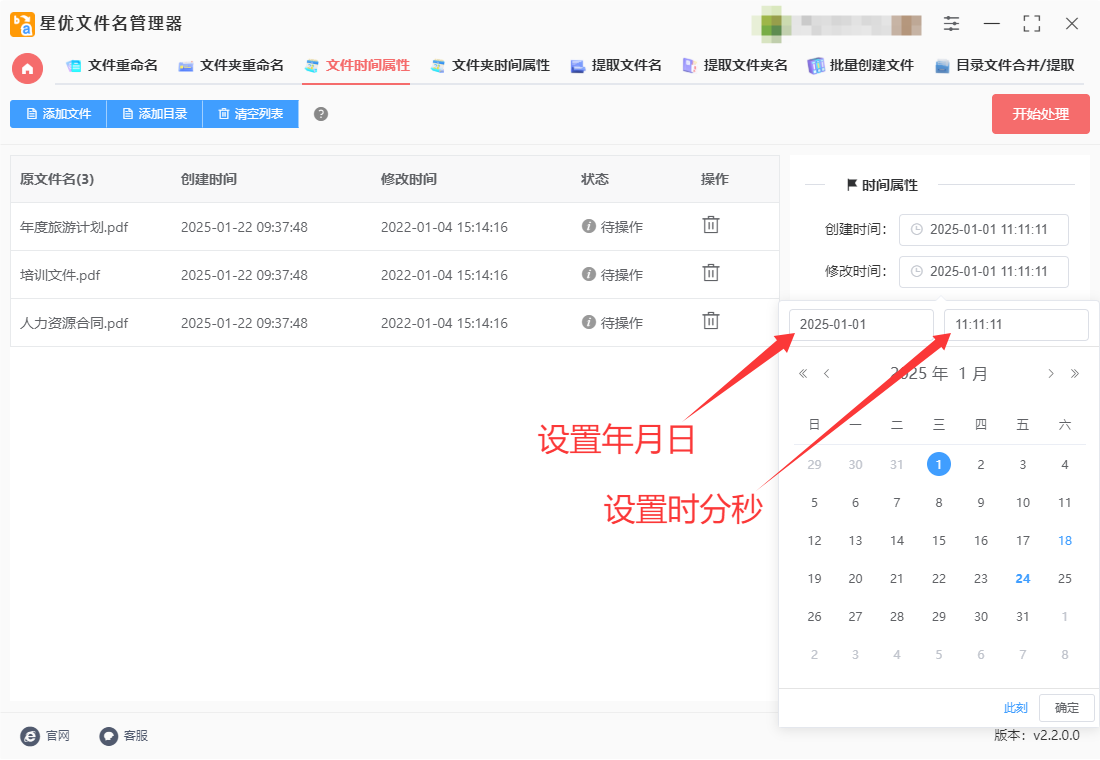Switch to the 文件重命名 tab
Screen dimensions: 1100x760
tap(112, 66)
